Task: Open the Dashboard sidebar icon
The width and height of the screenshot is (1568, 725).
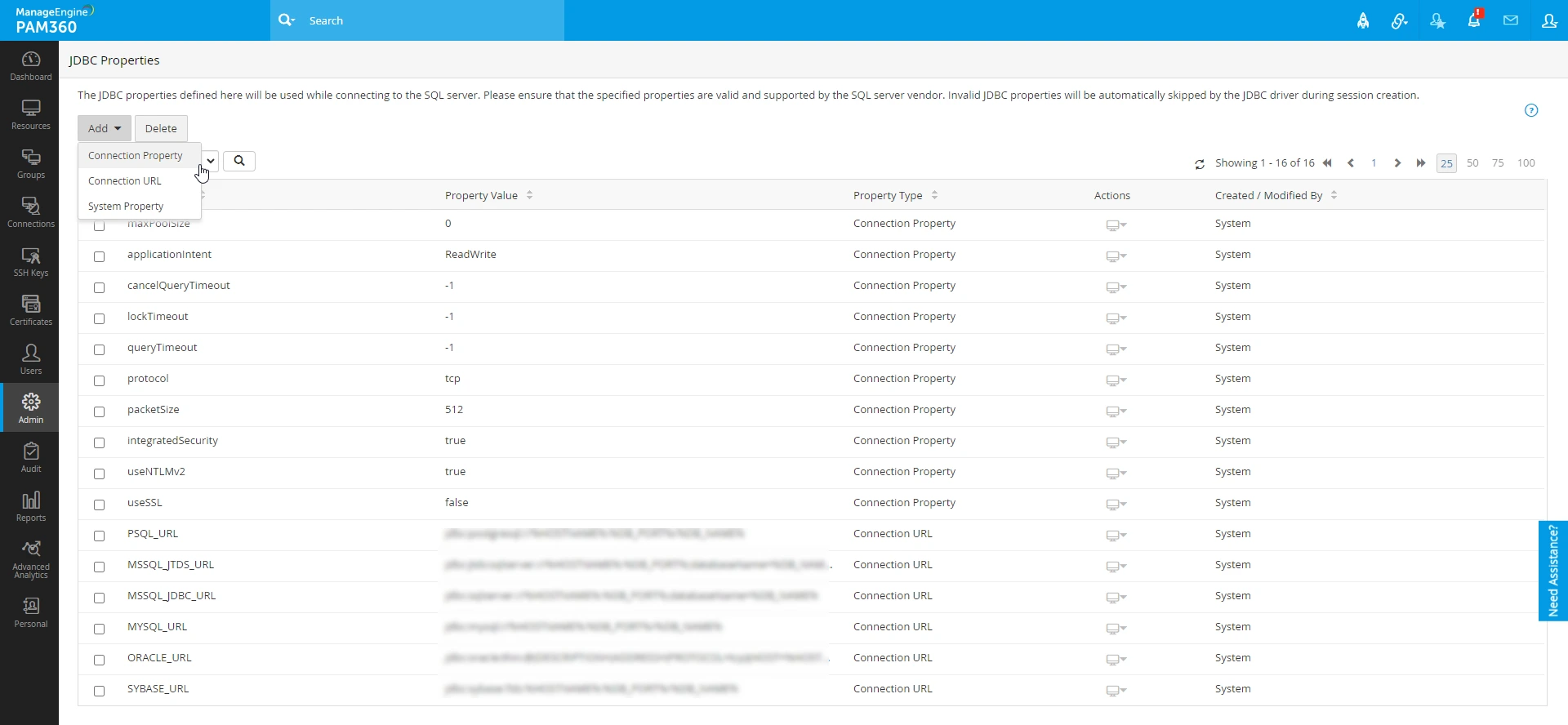Action: click(30, 65)
